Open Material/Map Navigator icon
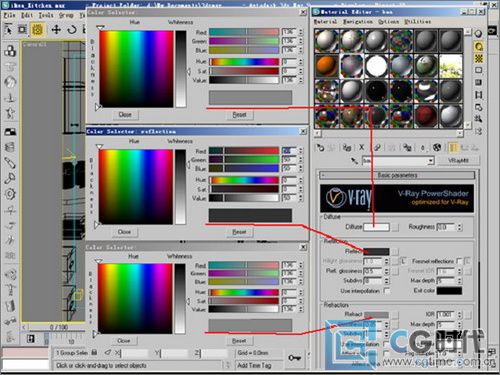The image size is (500, 375). pyautogui.click(x=478, y=131)
